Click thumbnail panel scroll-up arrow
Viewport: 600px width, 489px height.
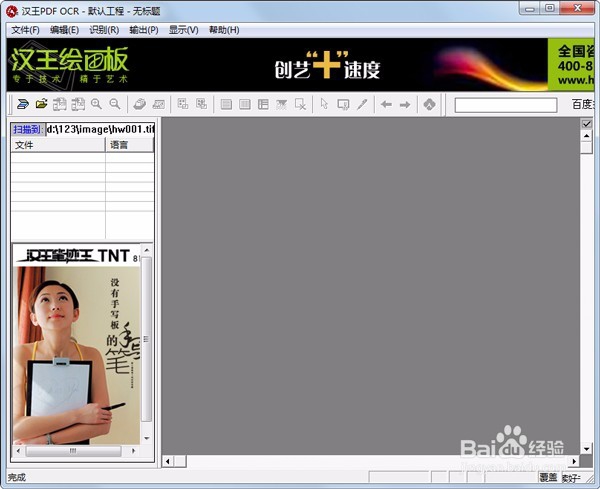pyautogui.click(x=147, y=250)
